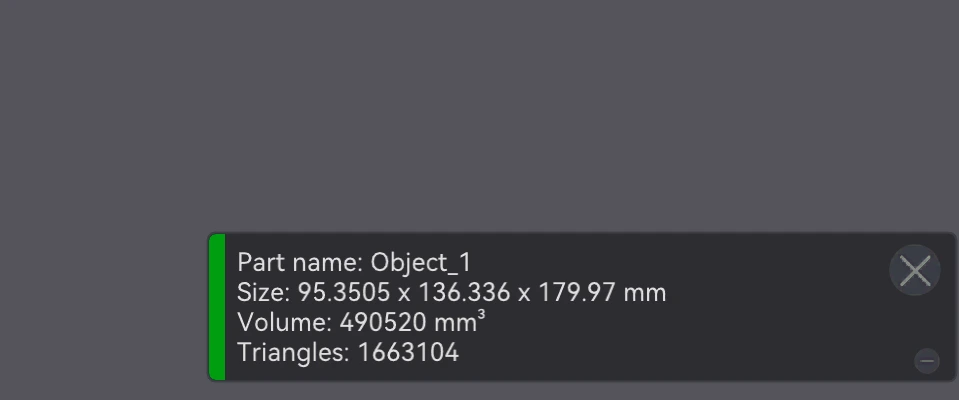Click the Object_1 part name value
This screenshot has width=959, height=400.
[x=421, y=262]
